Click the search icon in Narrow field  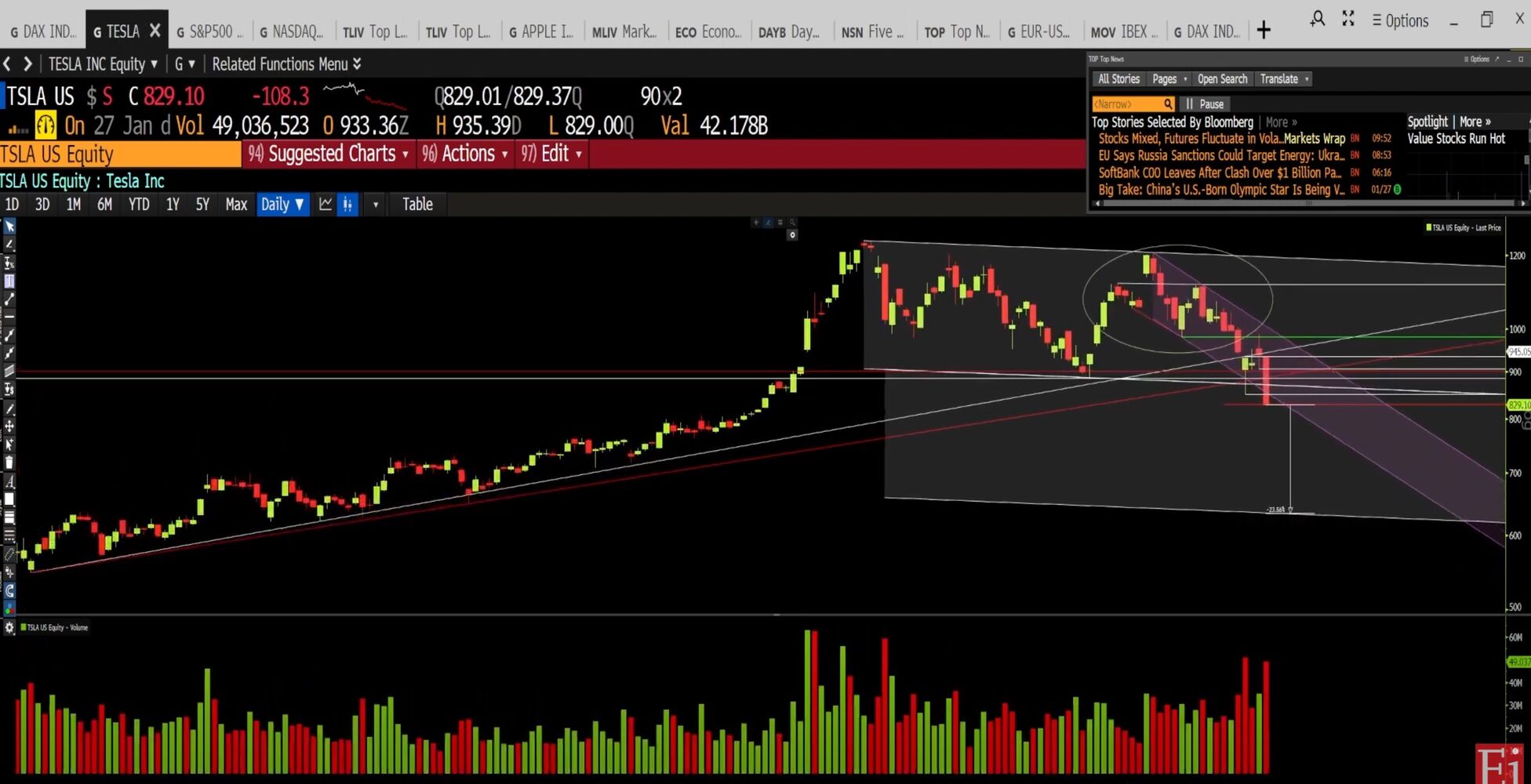point(1168,103)
